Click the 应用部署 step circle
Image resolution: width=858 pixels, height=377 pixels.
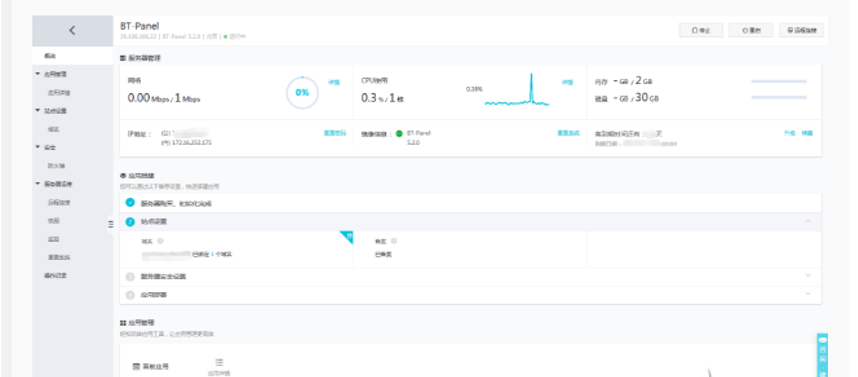(130, 295)
